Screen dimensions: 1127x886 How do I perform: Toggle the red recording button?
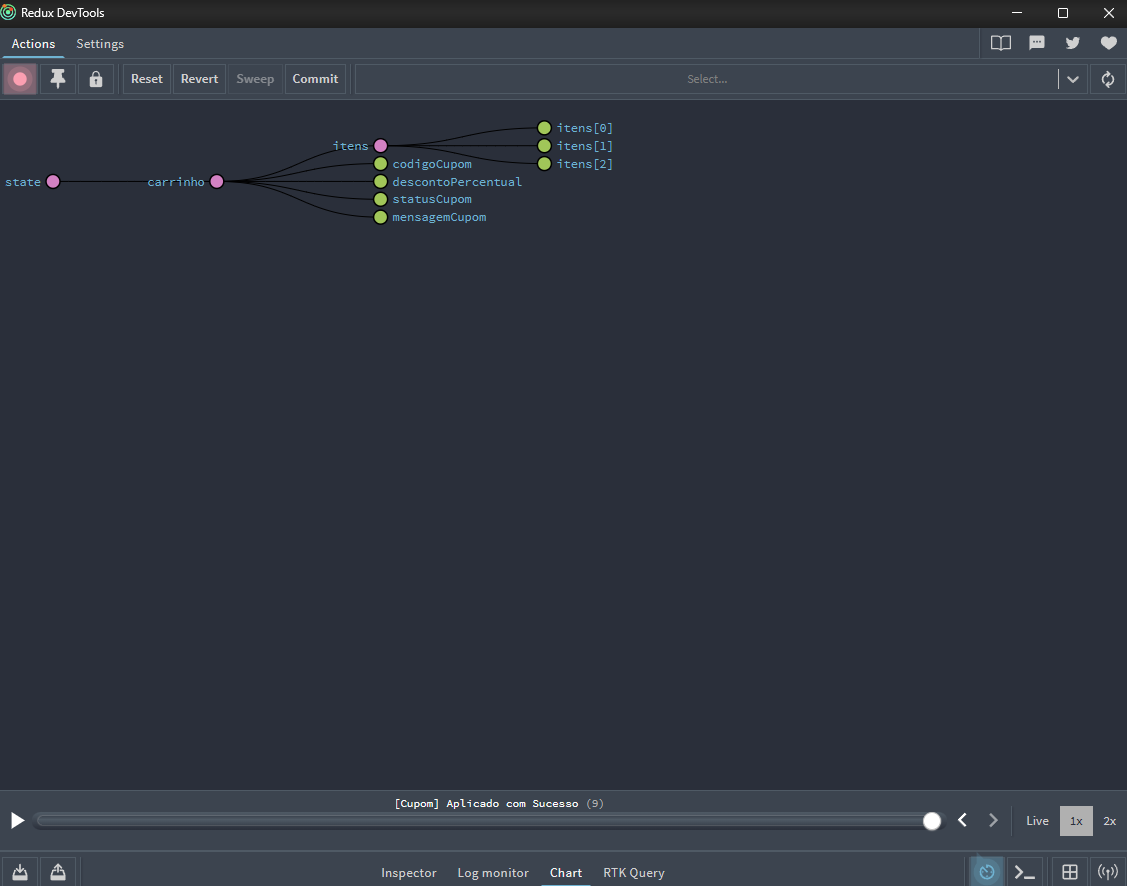[x=20, y=79]
